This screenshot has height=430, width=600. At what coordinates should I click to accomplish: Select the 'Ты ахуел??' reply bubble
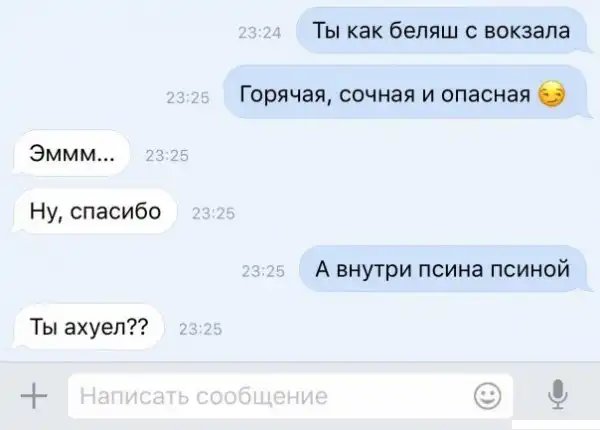pyautogui.click(x=88, y=327)
